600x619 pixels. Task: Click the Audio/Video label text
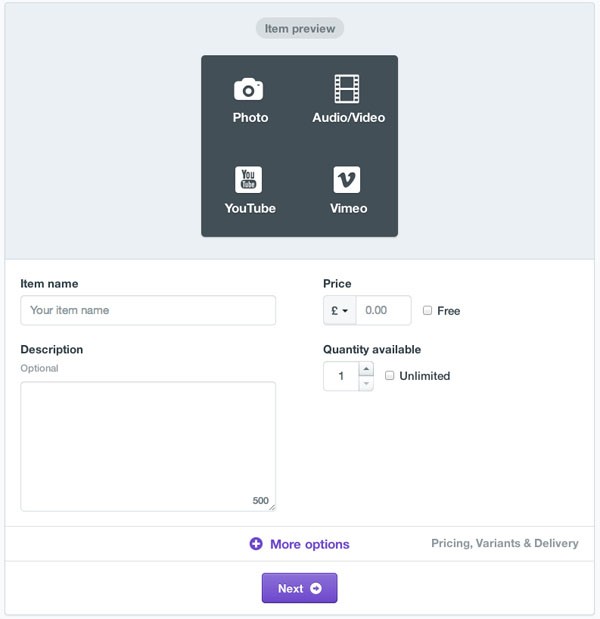349,118
